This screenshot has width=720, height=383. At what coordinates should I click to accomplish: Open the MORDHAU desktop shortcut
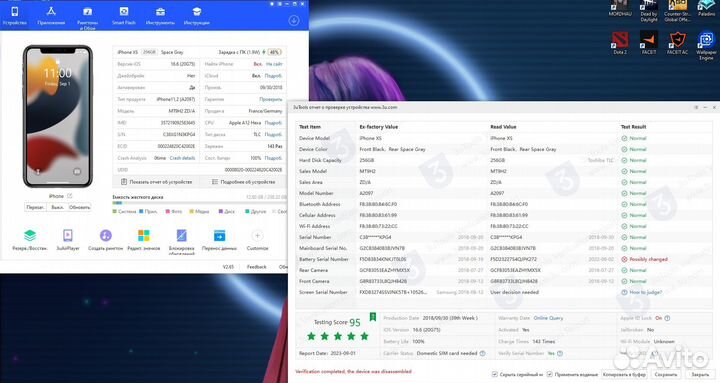pyautogui.click(x=620, y=8)
